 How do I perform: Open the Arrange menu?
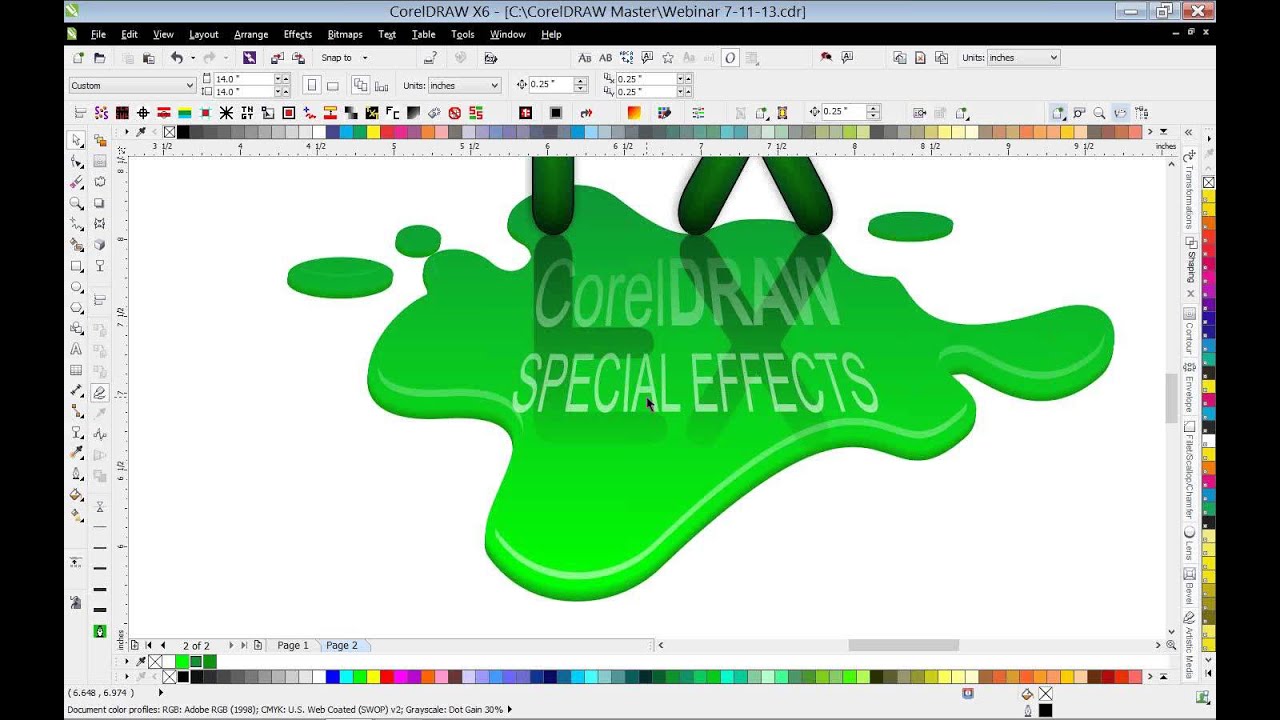251,34
